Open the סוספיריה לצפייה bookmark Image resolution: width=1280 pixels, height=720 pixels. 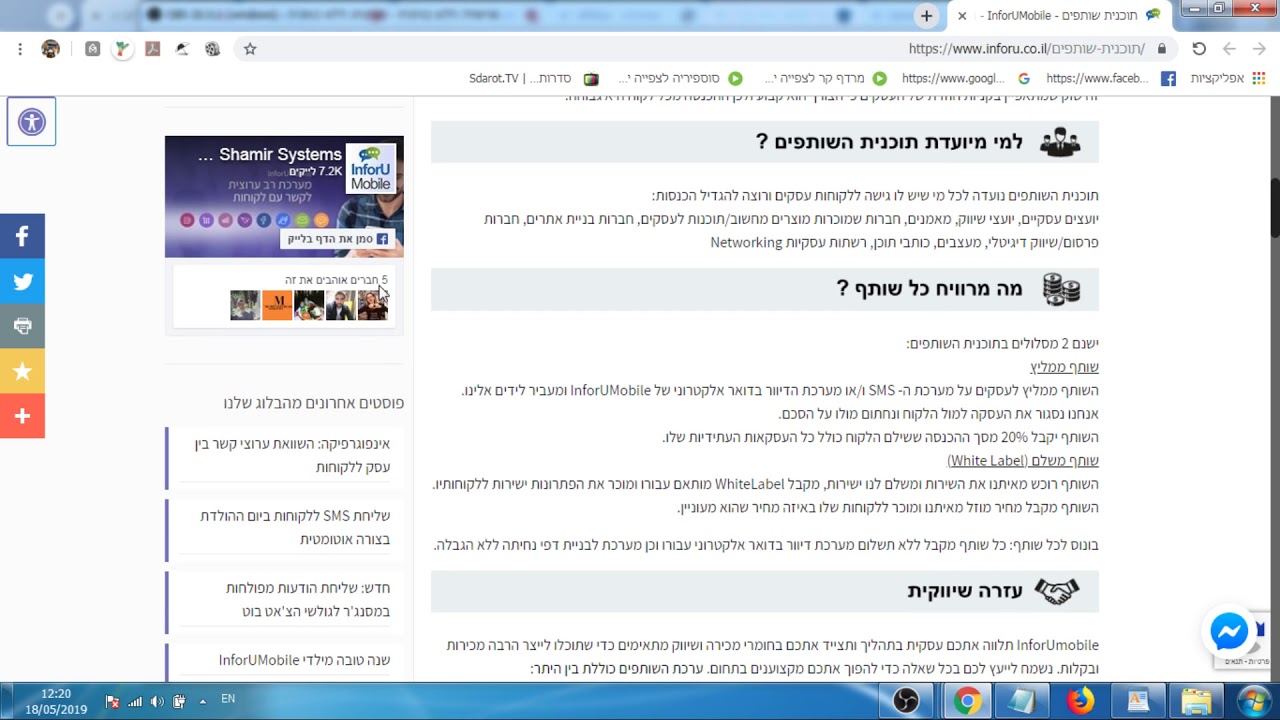point(680,78)
